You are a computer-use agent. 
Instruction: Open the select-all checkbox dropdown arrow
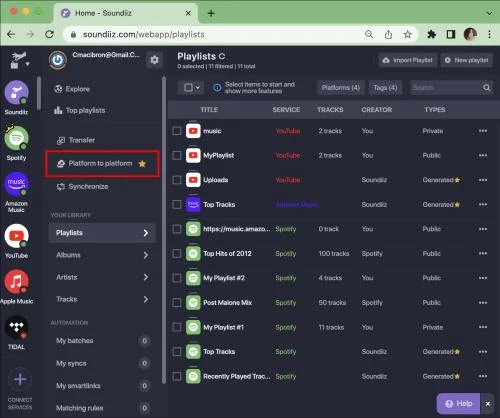[198, 88]
